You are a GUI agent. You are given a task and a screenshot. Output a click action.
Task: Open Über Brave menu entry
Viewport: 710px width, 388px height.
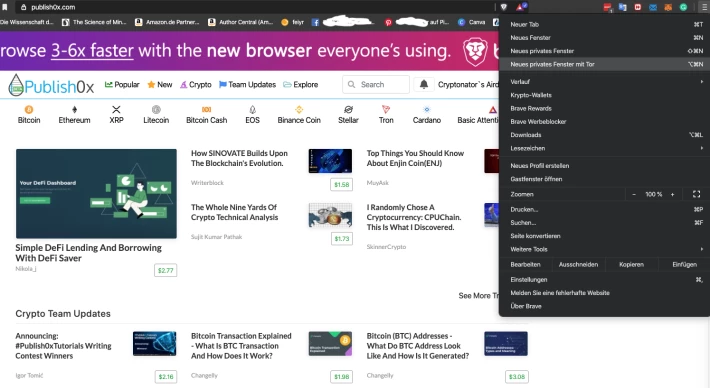[x=604, y=307]
